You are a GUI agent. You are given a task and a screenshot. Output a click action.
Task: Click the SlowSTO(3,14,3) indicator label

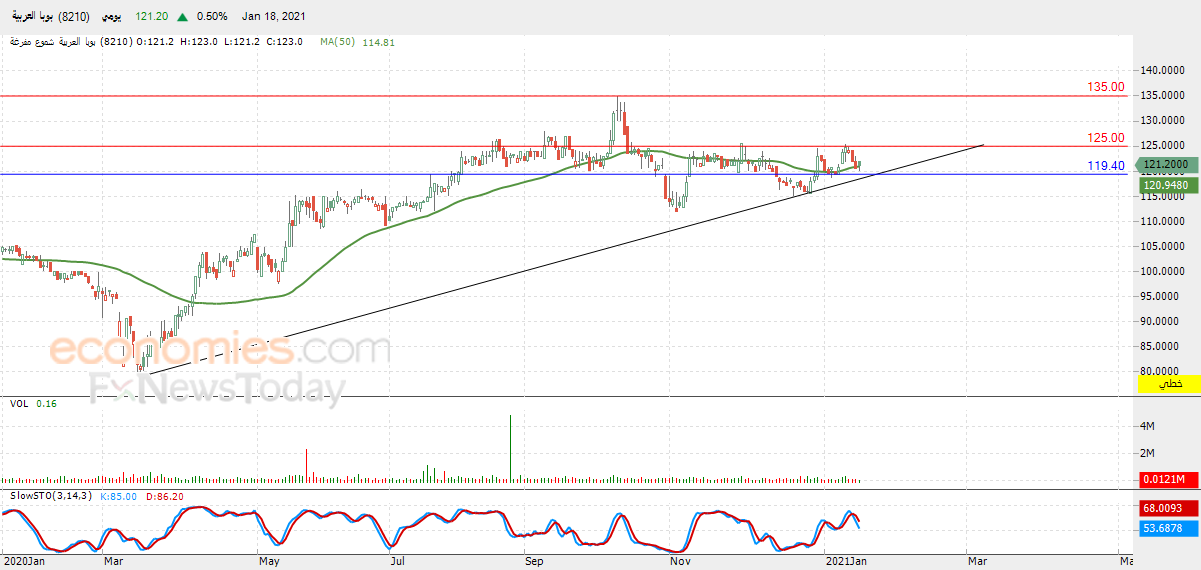(x=51, y=496)
